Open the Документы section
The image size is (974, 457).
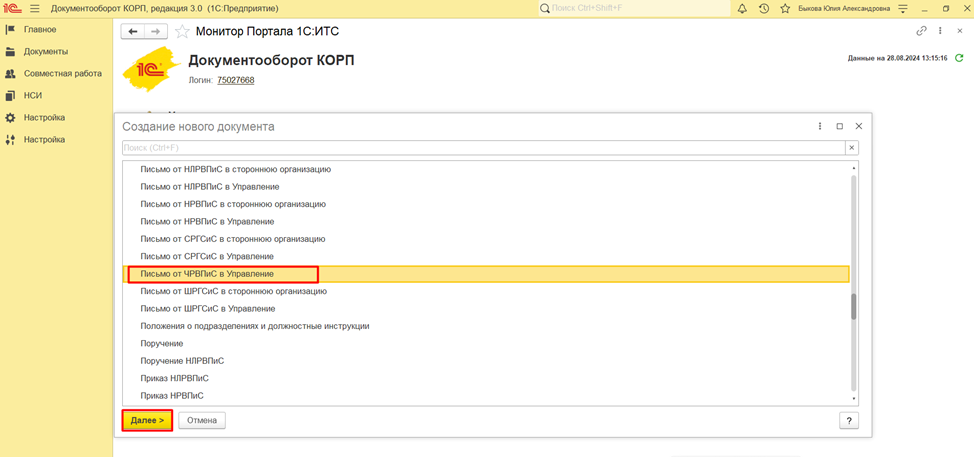(x=46, y=52)
